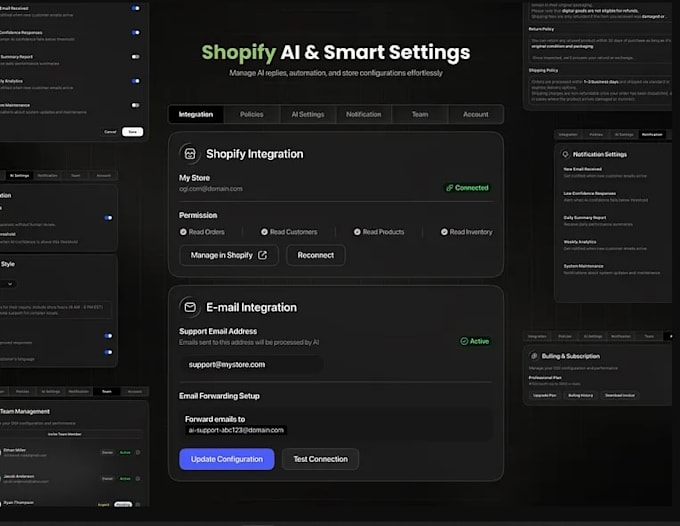The height and width of the screenshot is (526, 680).
Task: Click the Test Connection button
Action: [320, 459]
